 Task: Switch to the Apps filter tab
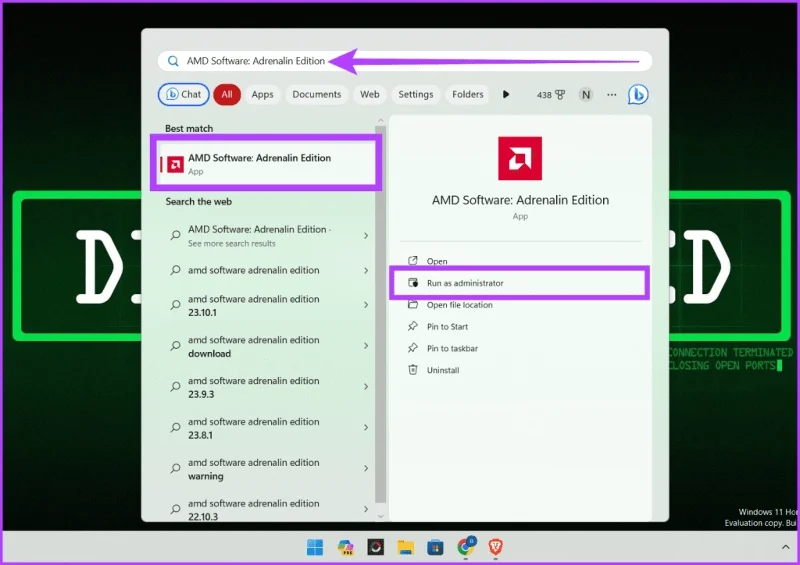pyautogui.click(x=262, y=94)
